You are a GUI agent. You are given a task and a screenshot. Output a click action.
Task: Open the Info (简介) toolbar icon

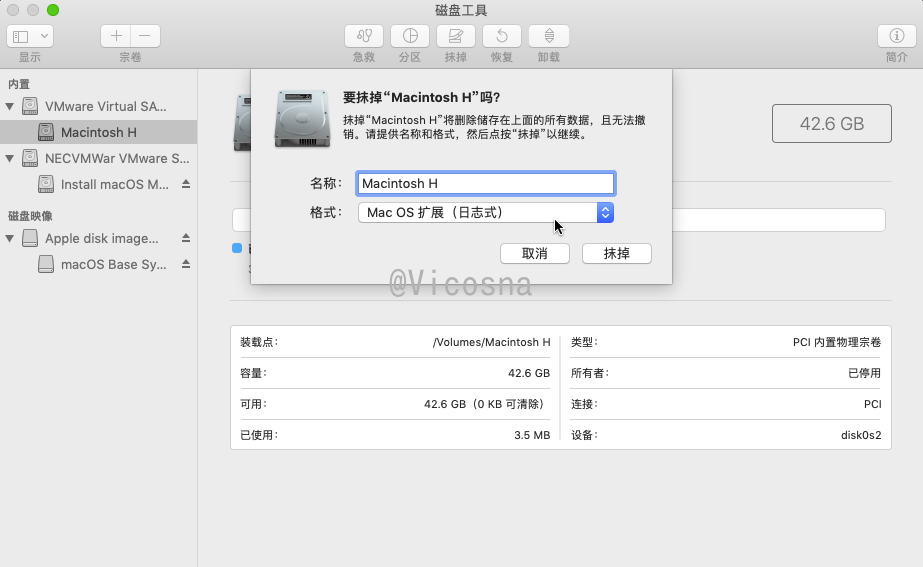click(x=897, y=36)
